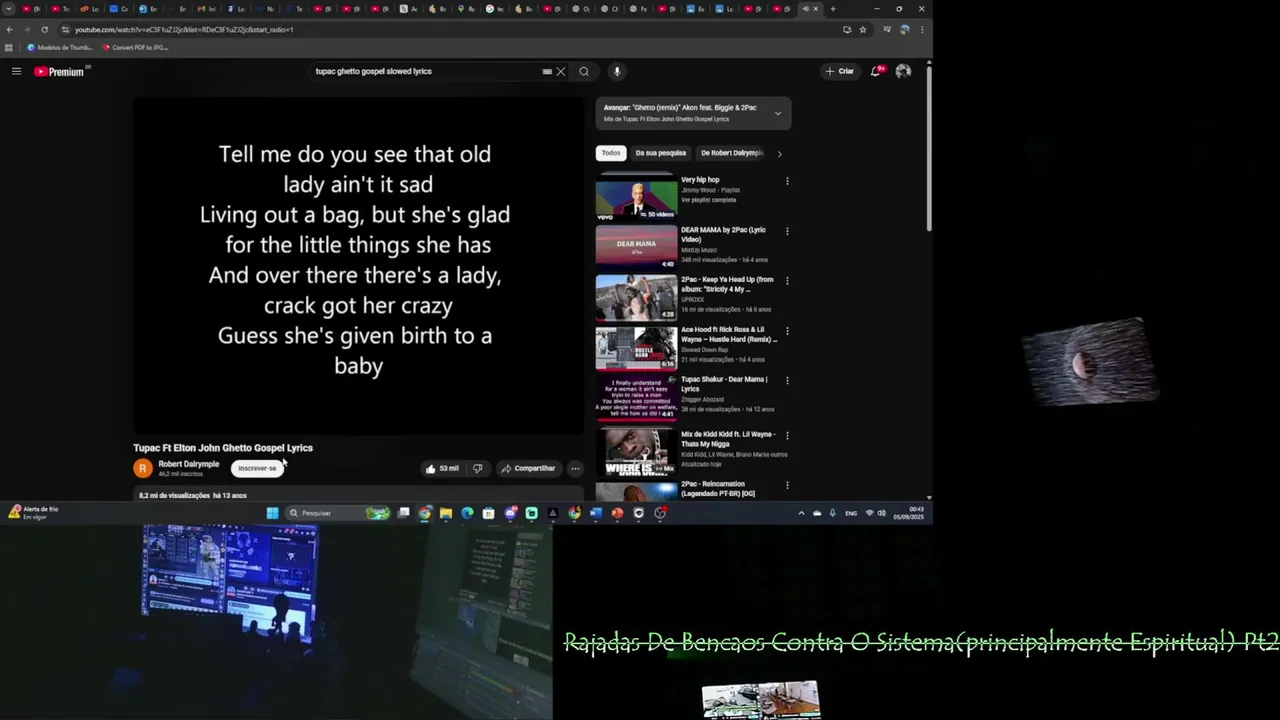Dislike the video with thumbs down
This screenshot has height=720, width=1280.
pyautogui.click(x=477, y=468)
